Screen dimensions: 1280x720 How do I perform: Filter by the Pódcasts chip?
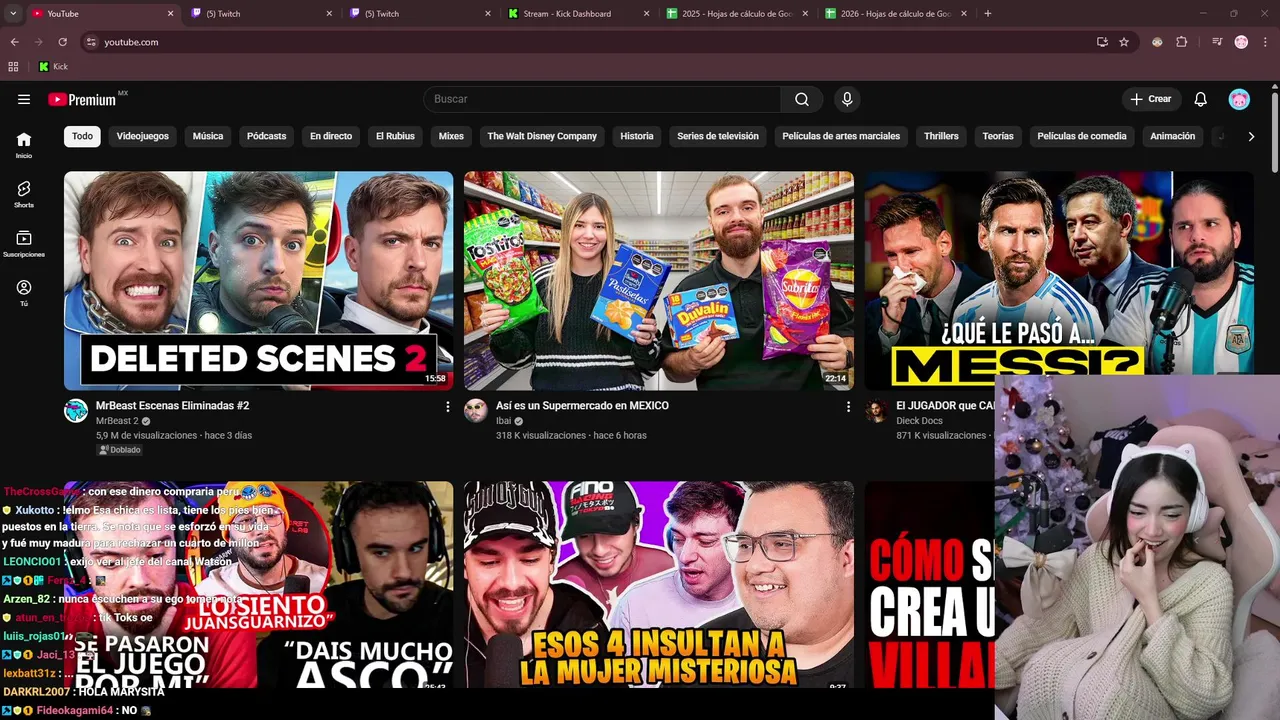coord(267,136)
